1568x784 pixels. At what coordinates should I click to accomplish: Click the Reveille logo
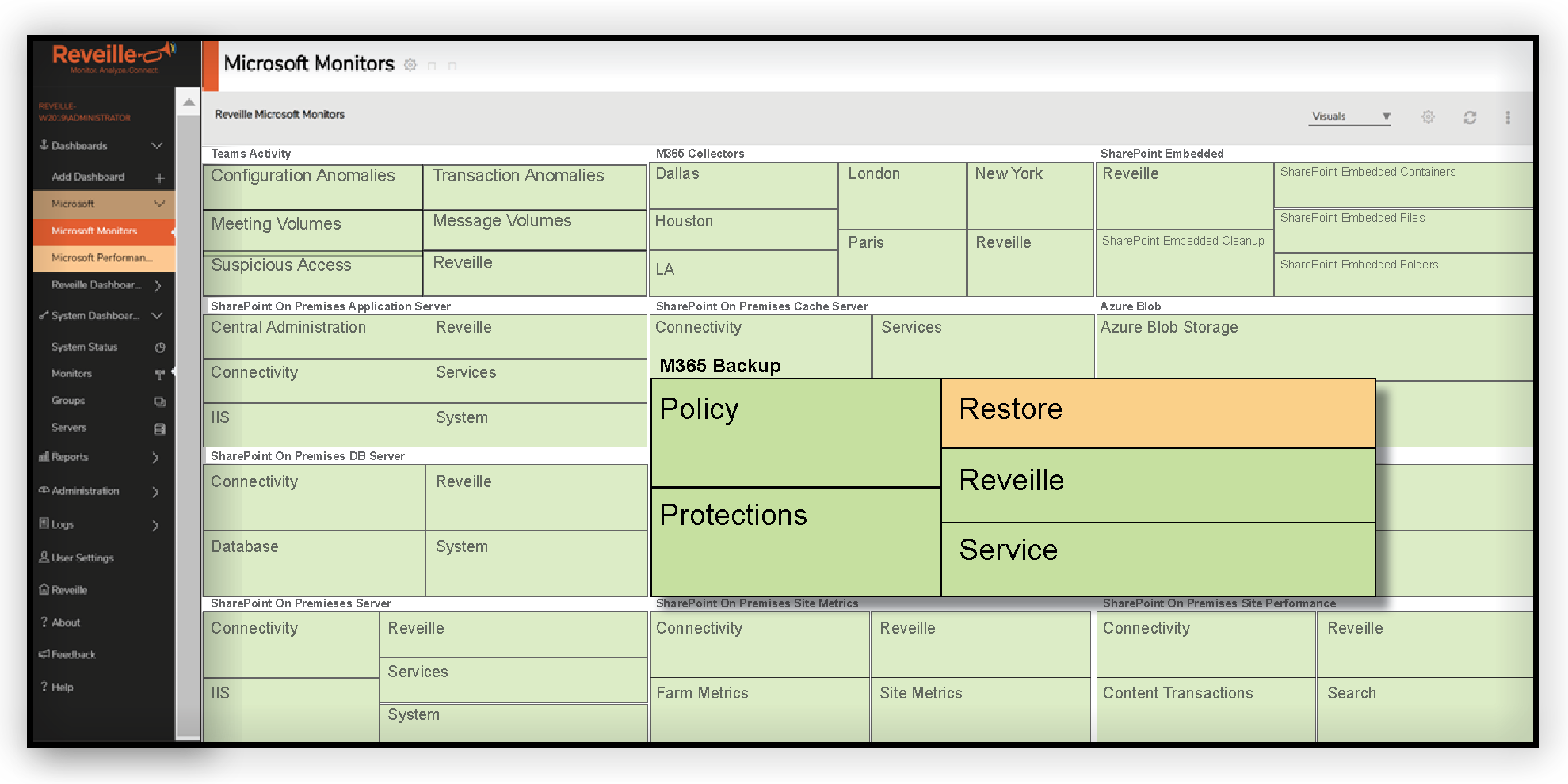(113, 58)
